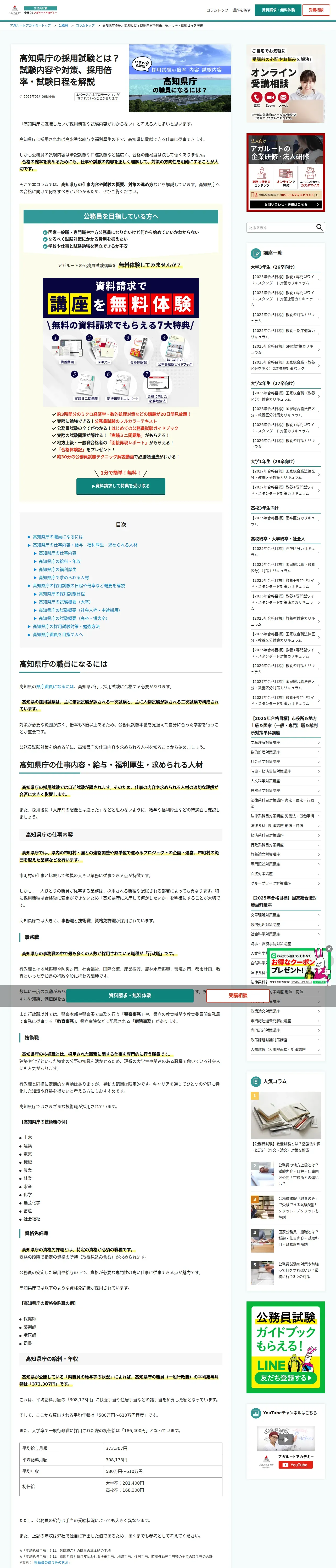Click the メール envelope icon
Screen dimensions: 336x1568
click(284, 97)
